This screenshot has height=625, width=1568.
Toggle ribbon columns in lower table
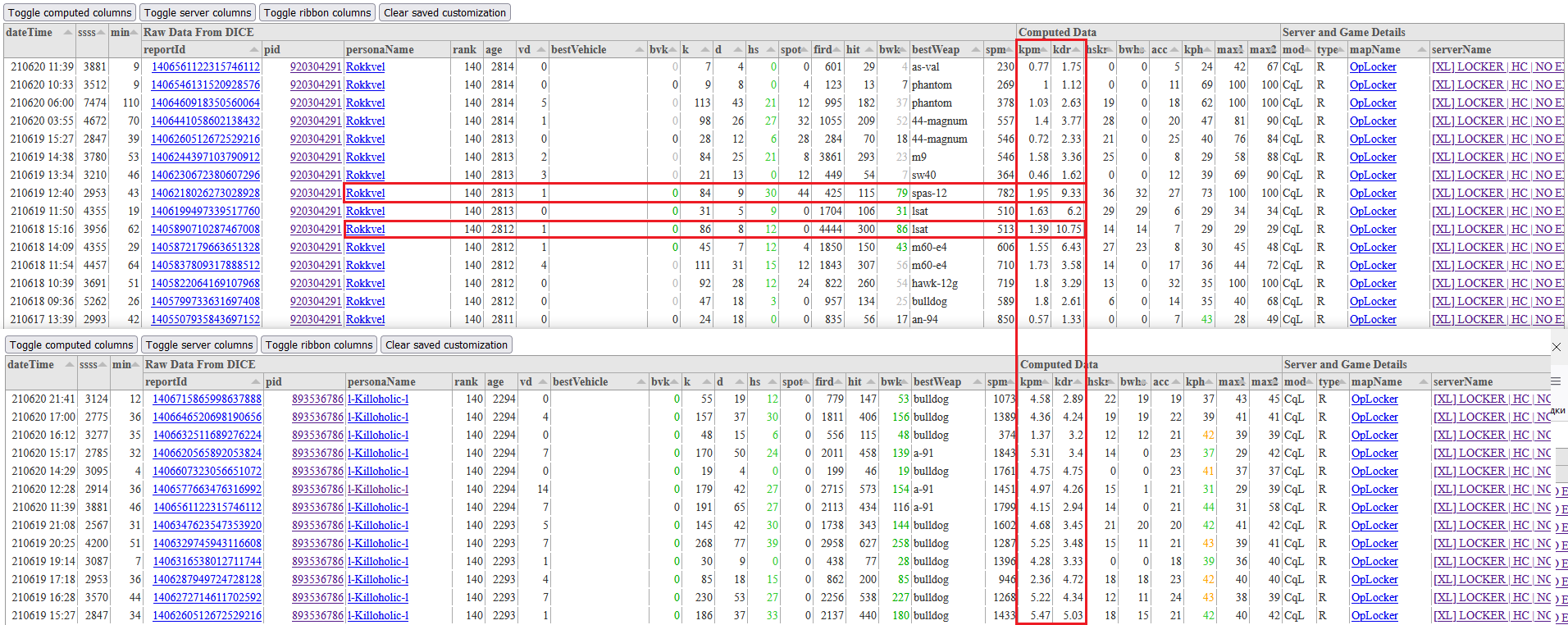coord(318,345)
